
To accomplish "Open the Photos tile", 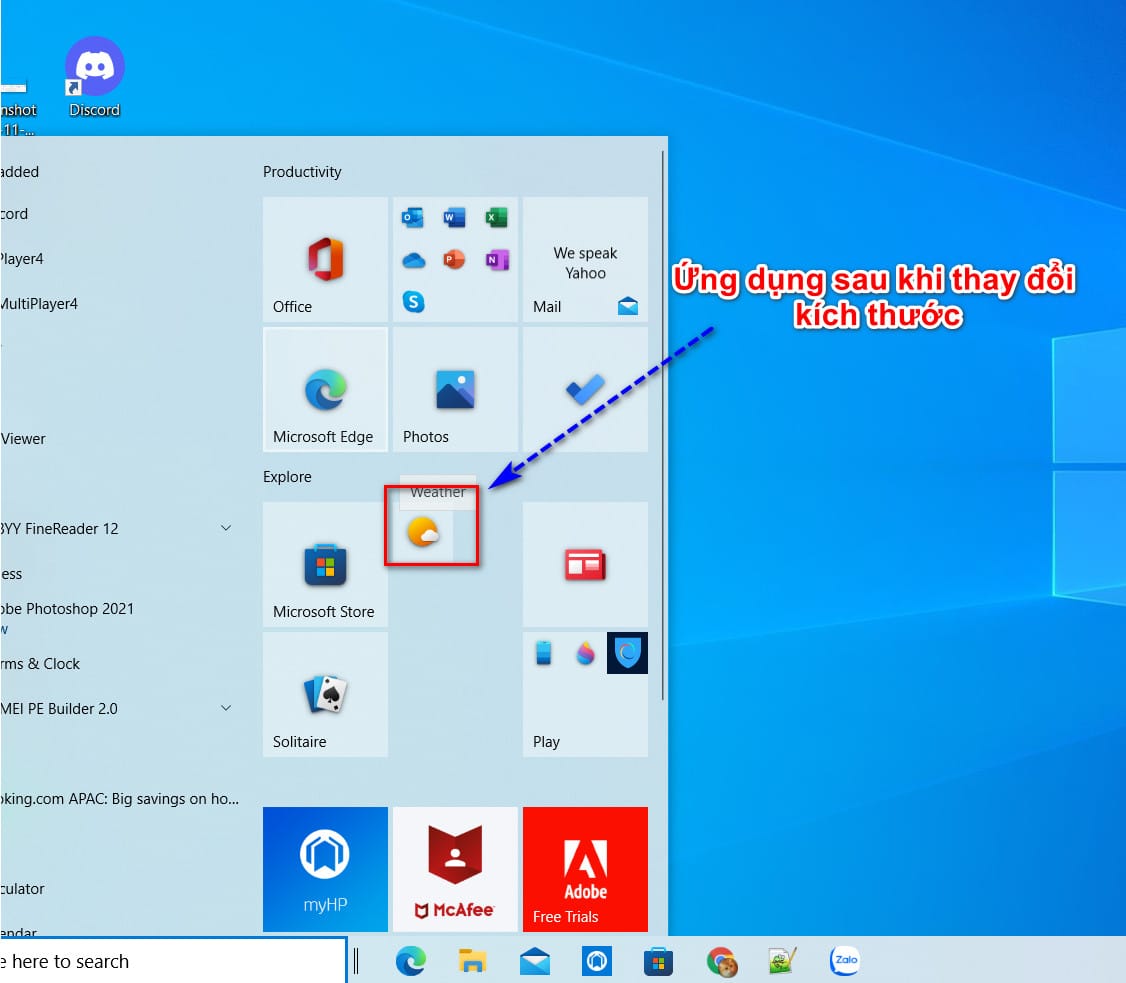I will click(455, 389).
